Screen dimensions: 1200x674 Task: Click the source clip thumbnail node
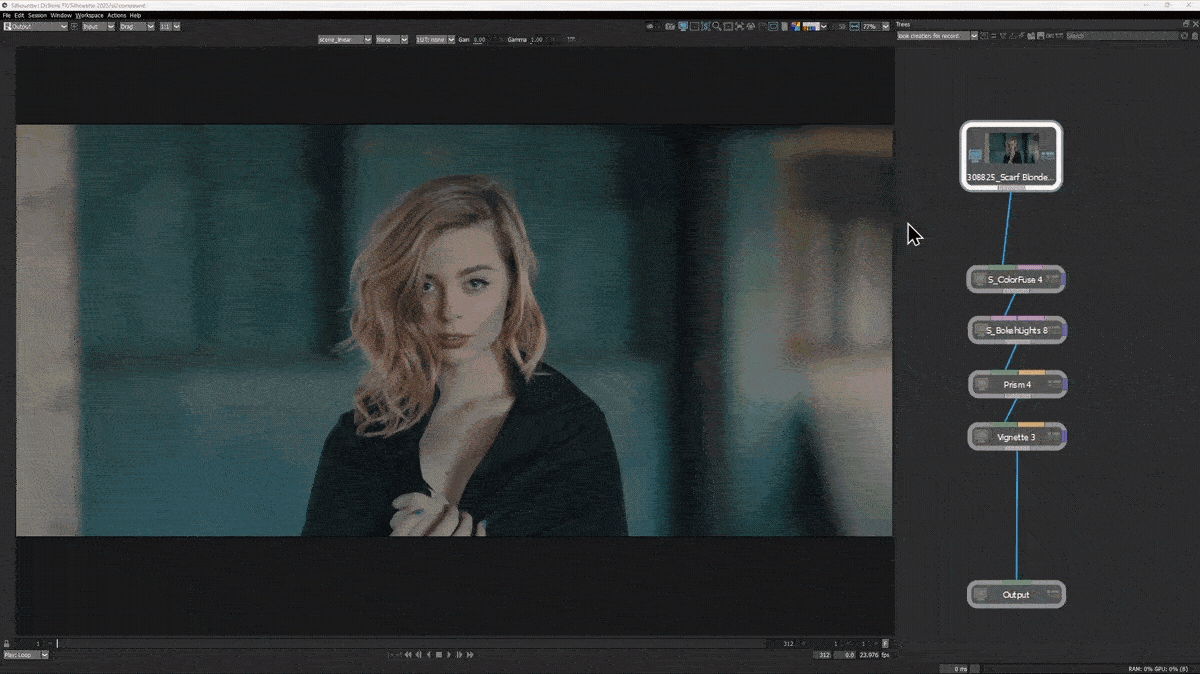click(1011, 156)
